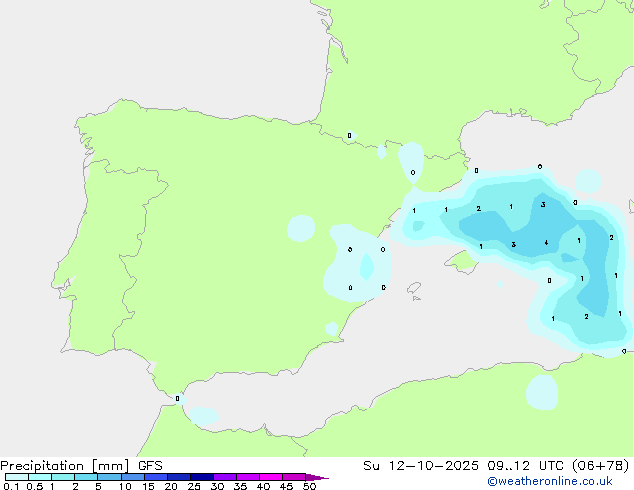Open the weatheronline.co.uk copyright link
The image size is (634, 490).
(x=550, y=481)
